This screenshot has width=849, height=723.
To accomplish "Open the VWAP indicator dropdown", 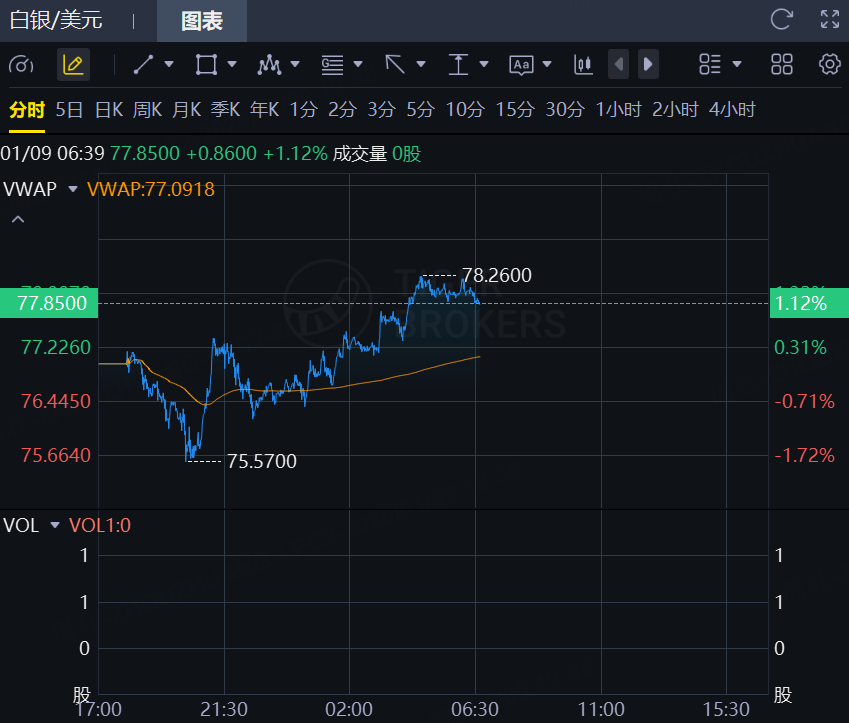I will (x=72, y=188).
